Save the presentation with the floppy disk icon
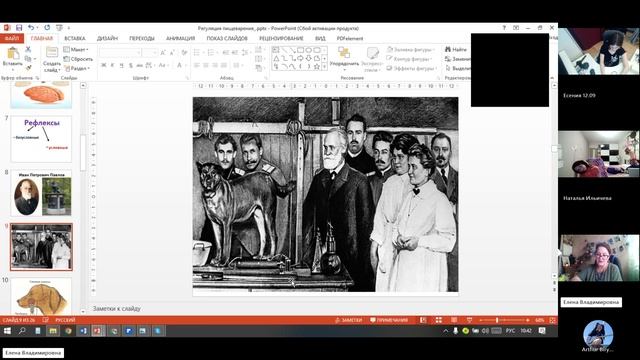640x360 pixels. pyautogui.click(x=19, y=28)
